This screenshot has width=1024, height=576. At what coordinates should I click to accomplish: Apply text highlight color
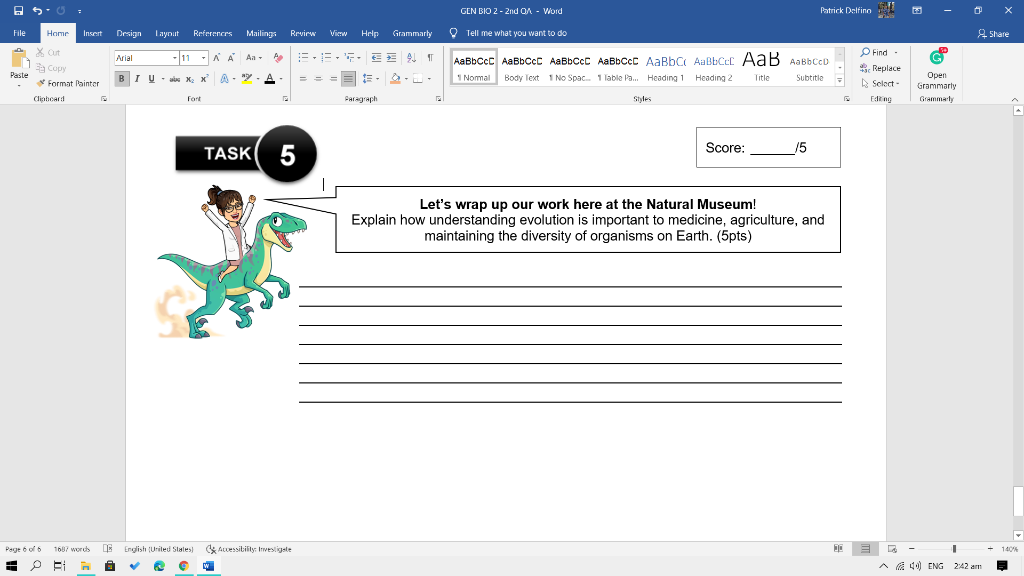(247, 79)
